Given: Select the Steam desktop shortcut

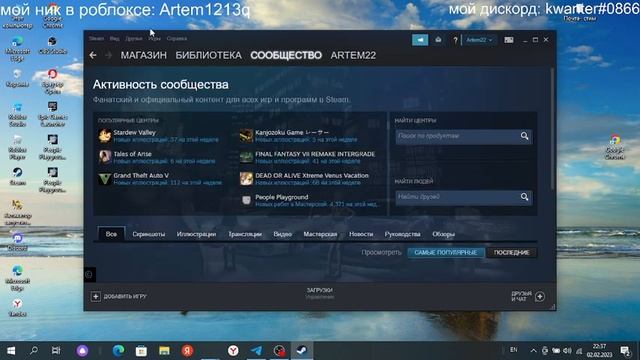Looking at the screenshot, I should pos(17,176).
